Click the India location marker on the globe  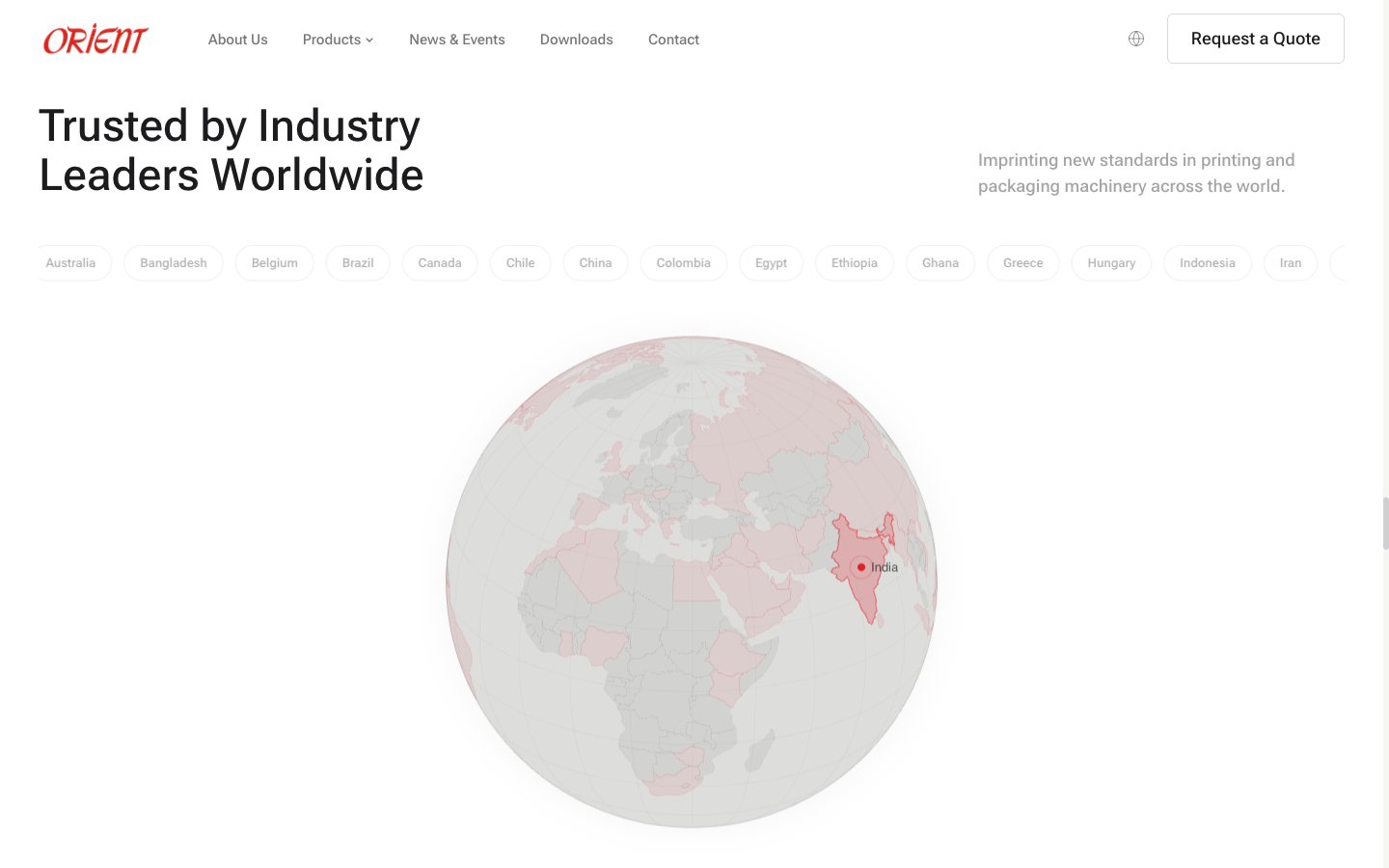coord(860,567)
